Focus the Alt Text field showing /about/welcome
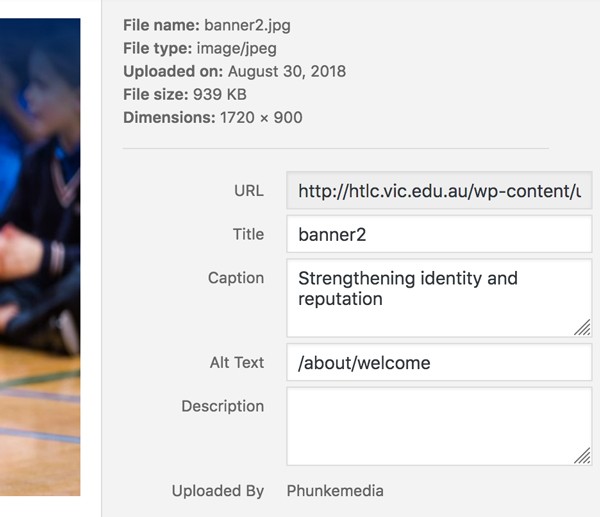Image resolution: width=600 pixels, height=517 pixels. (x=439, y=363)
